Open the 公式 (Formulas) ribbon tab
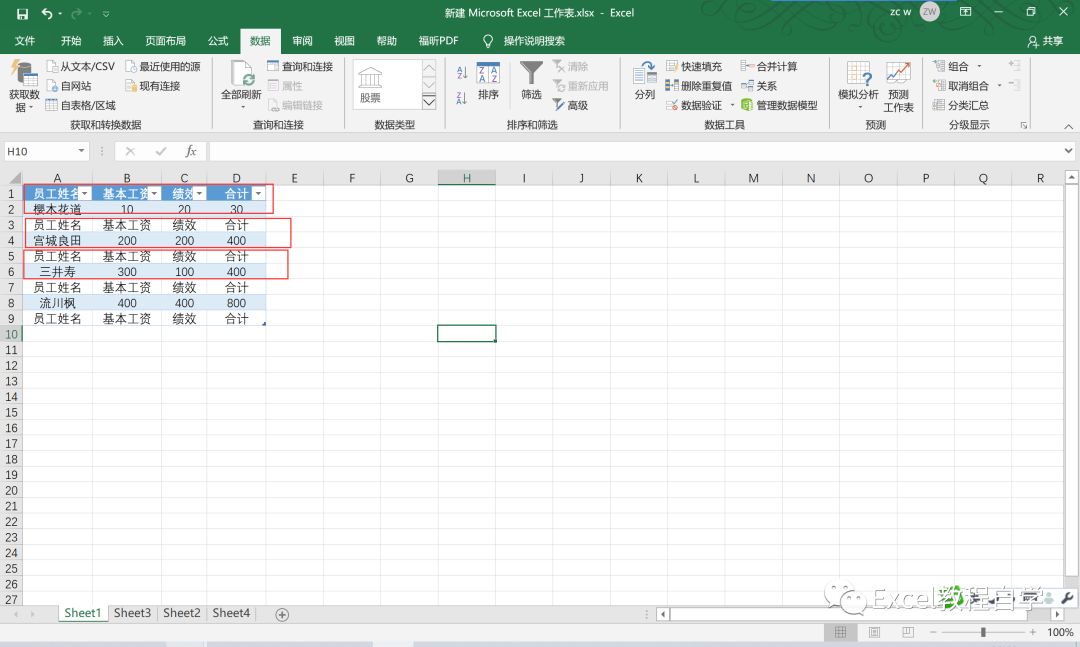Screen dimensions: 1080x647 218,41
